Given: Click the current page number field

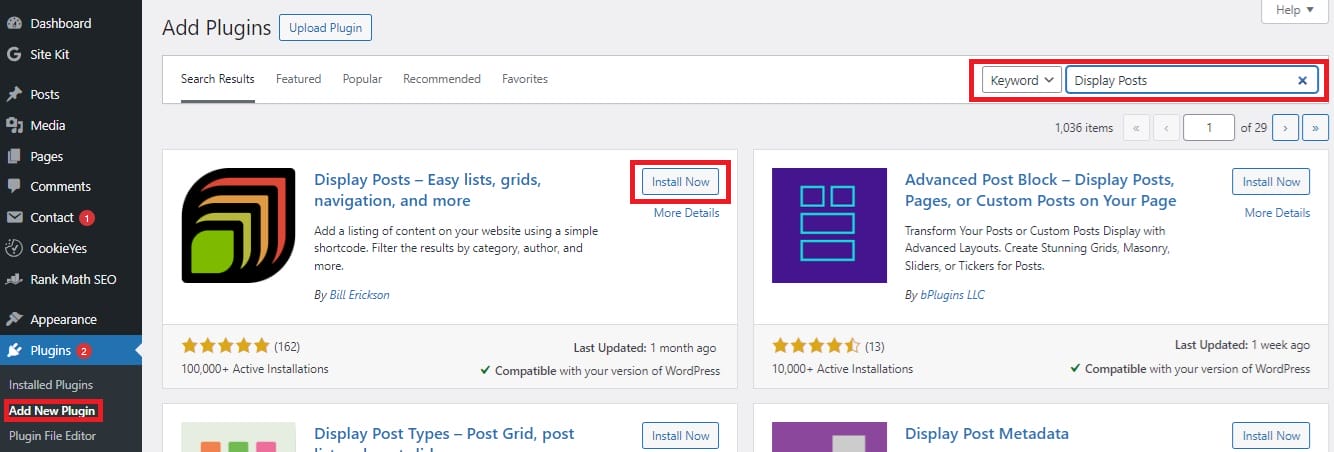Looking at the screenshot, I should (1209, 128).
